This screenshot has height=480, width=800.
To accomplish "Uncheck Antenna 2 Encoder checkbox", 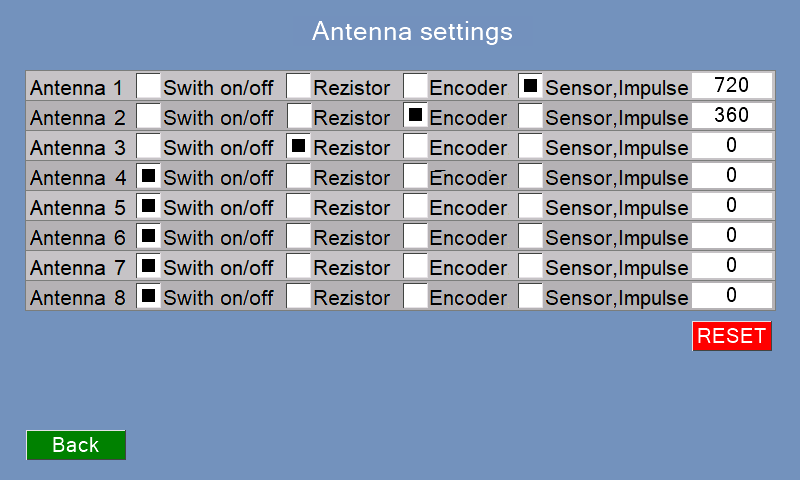I will pyautogui.click(x=415, y=116).
